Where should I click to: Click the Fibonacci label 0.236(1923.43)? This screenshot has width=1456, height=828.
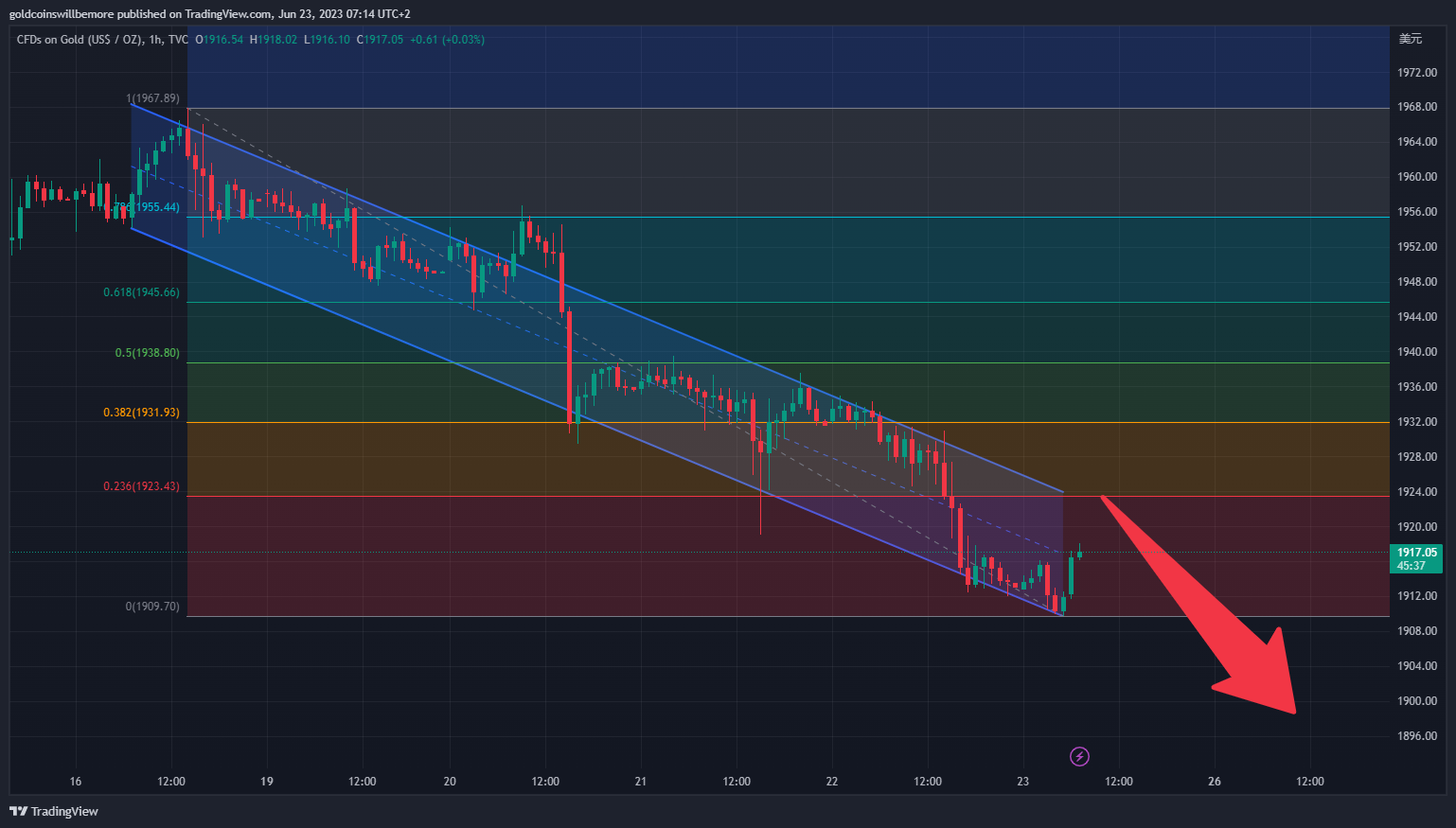pyautogui.click(x=141, y=486)
